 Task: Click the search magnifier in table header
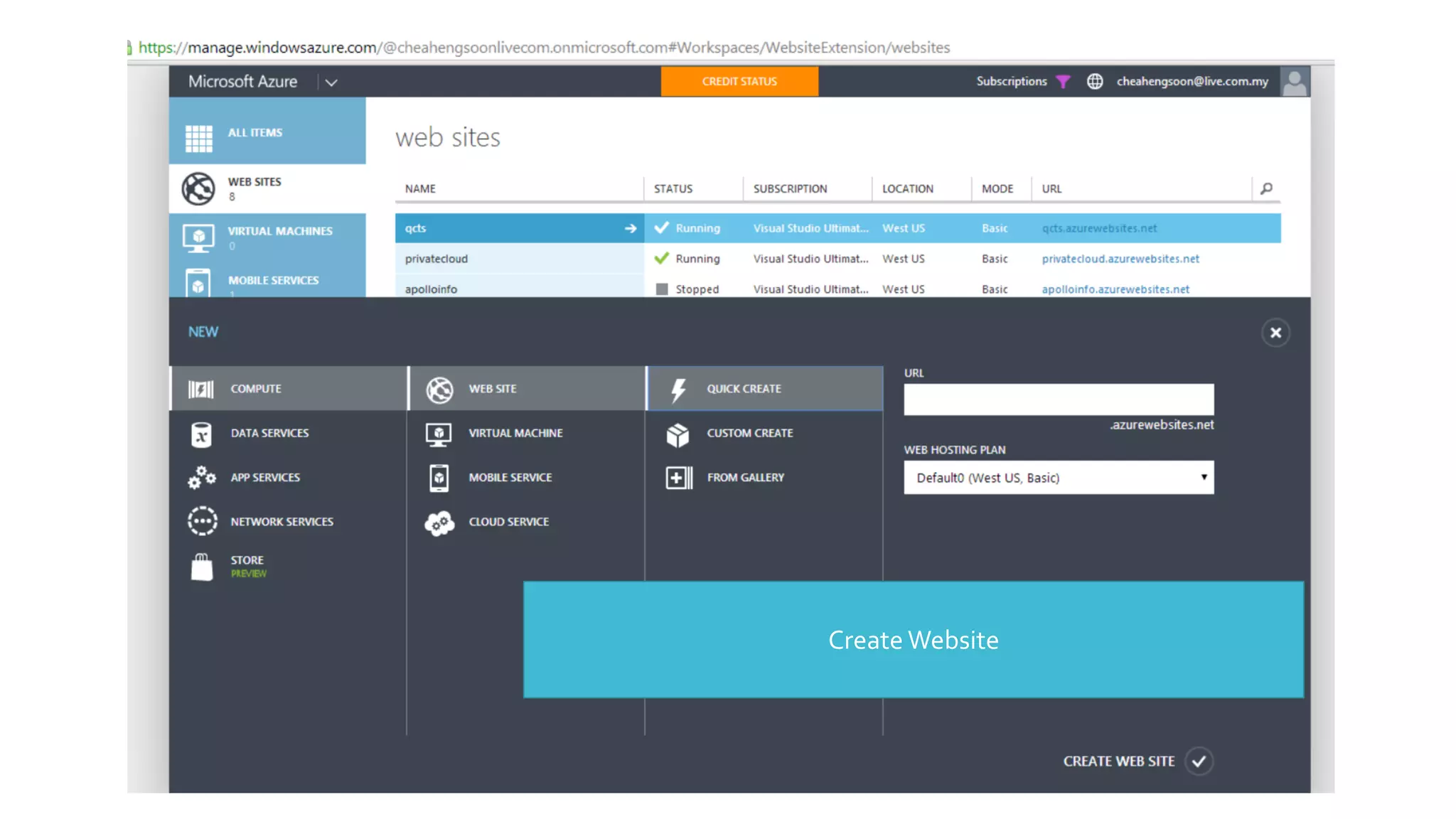tap(1266, 188)
